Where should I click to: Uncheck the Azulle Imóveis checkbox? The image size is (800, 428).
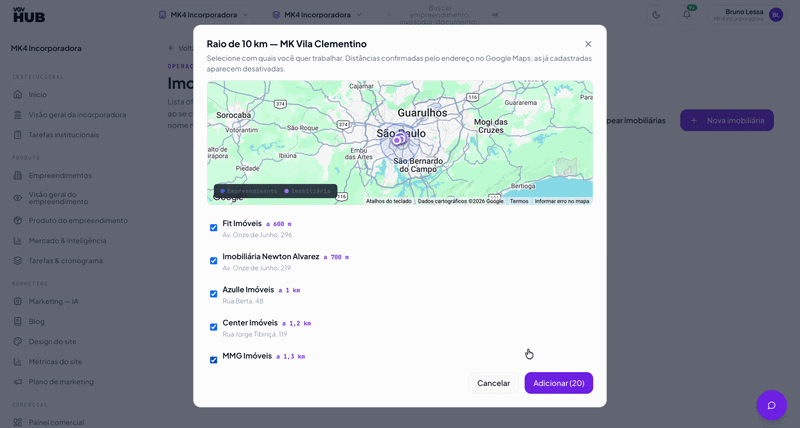click(x=213, y=294)
